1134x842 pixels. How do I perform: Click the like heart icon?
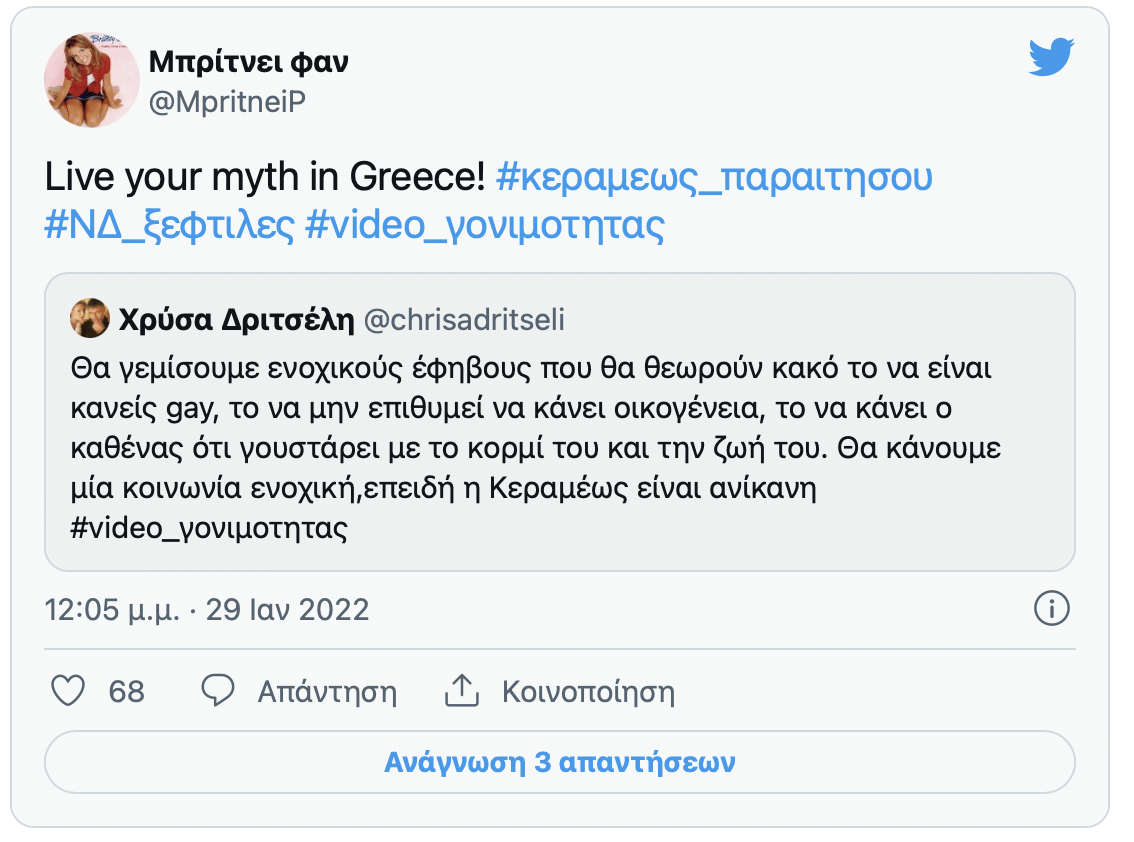click(x=70, y=690)
